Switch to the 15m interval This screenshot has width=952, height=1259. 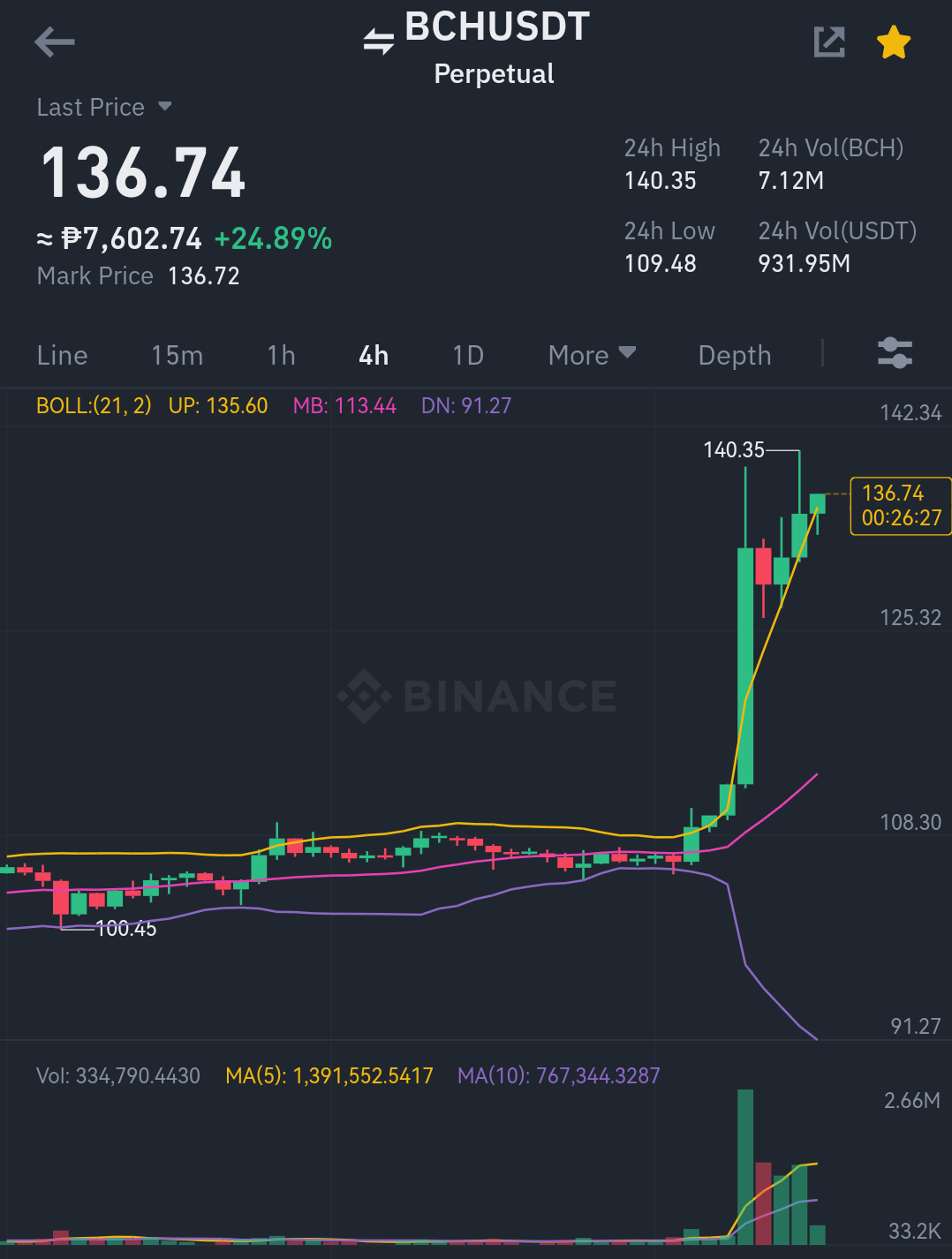tap(178, 355)
